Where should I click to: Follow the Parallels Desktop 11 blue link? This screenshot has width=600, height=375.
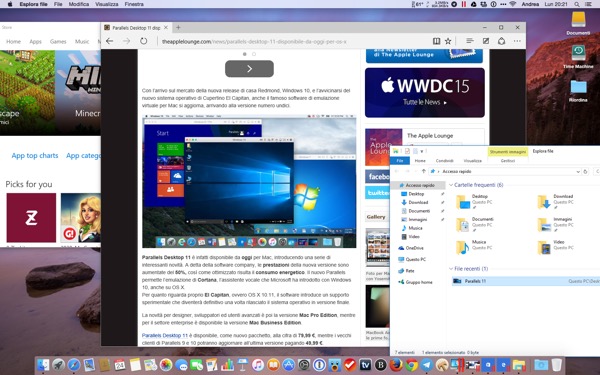click(x=165, y=335)
